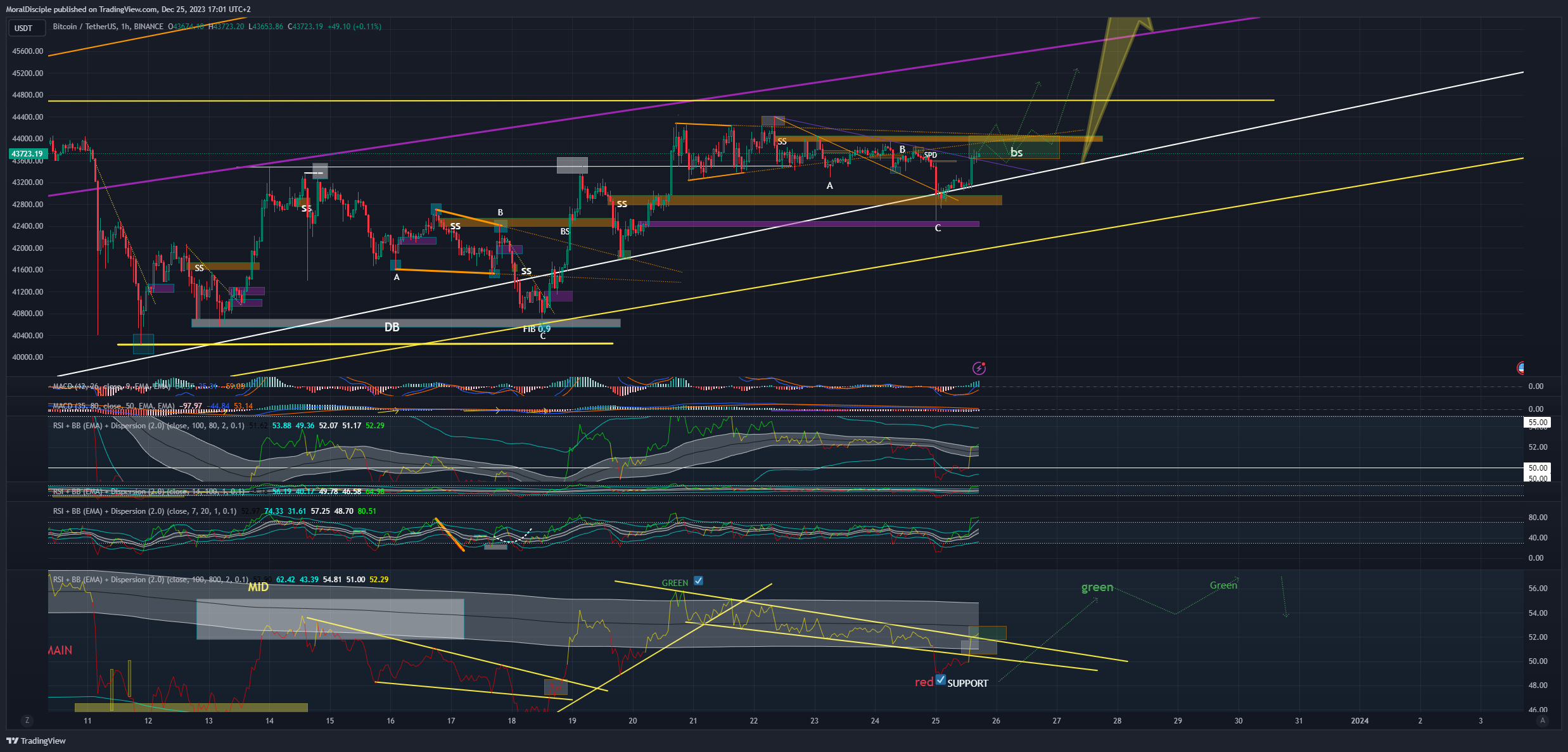
Task: Select the MACD (12, 26, close, 9) legend
Action: click(112, 386)
